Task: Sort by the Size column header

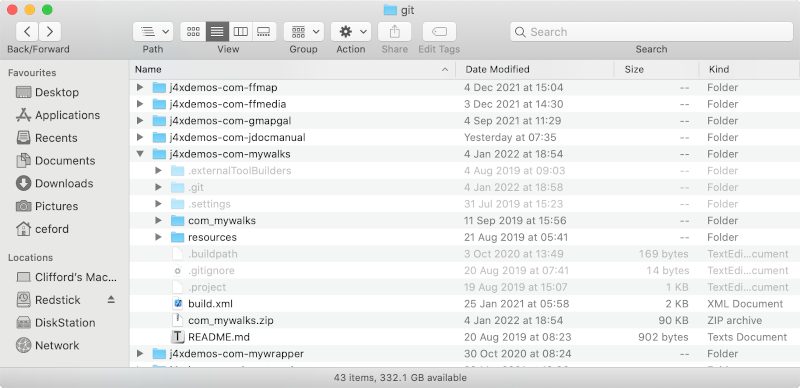Action: pos(656,69)
